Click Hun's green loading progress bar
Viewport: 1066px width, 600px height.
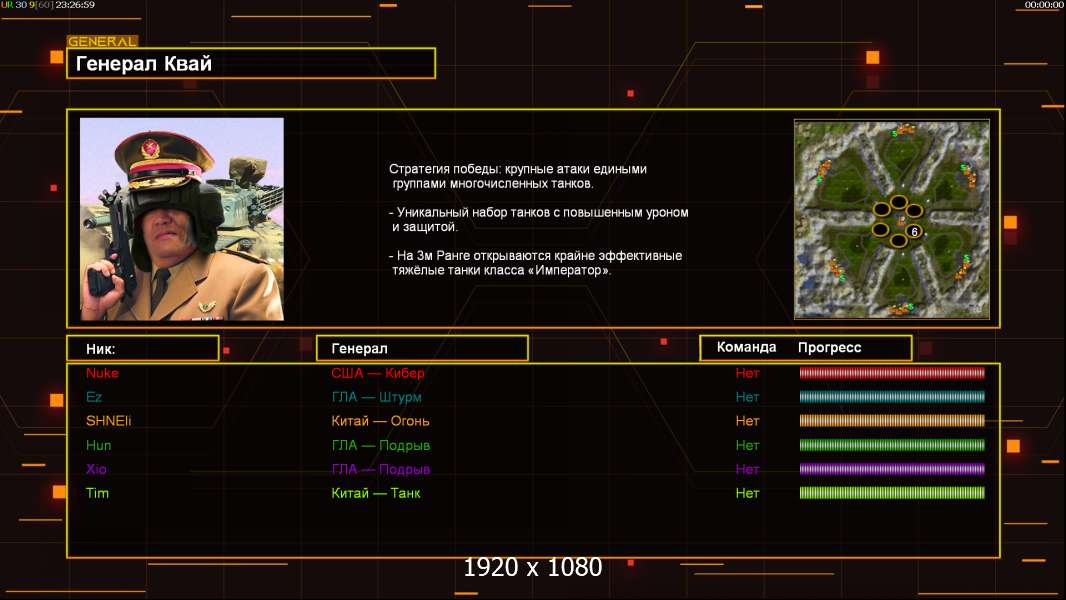tap(892, 445)
